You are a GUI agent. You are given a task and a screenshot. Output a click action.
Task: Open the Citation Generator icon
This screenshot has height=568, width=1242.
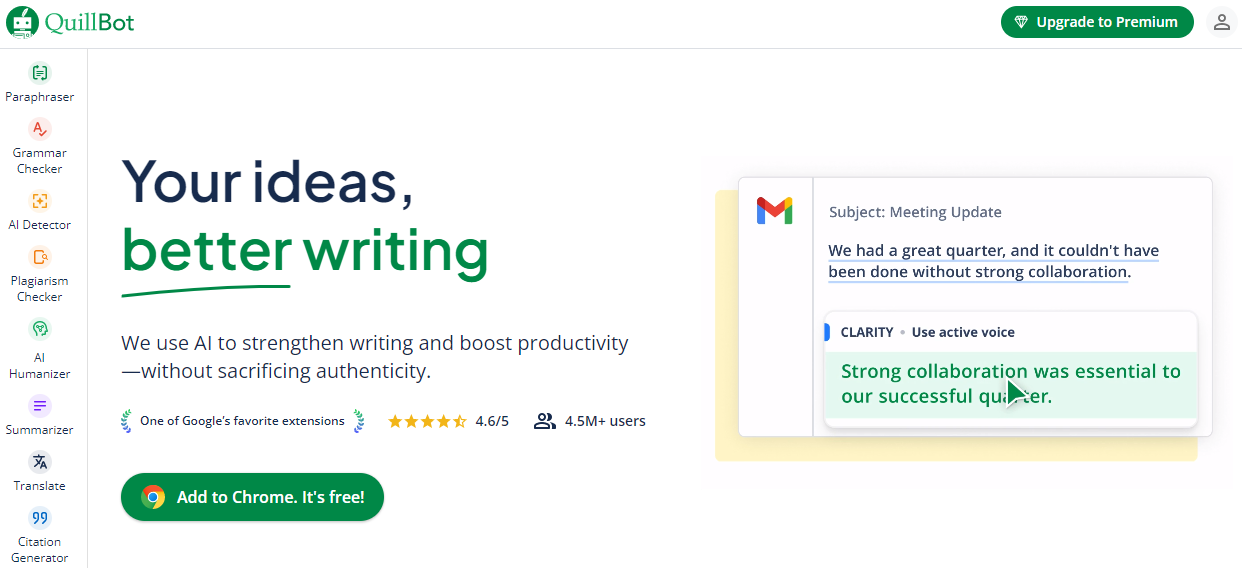pos(40,518)
